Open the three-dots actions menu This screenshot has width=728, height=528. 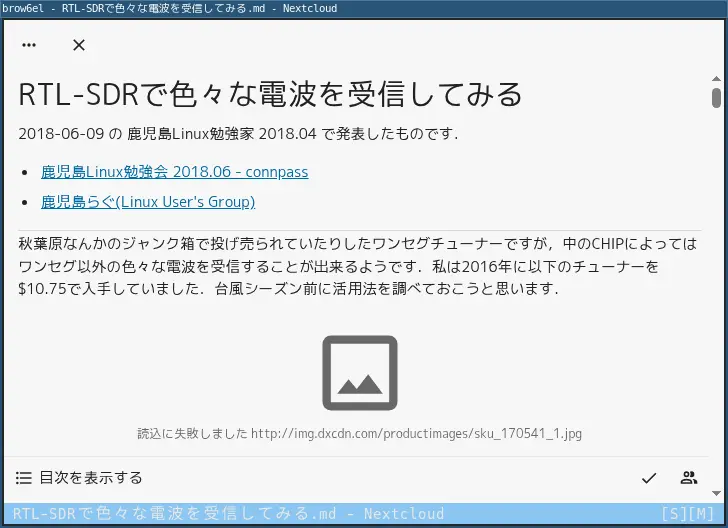point(29,45)
